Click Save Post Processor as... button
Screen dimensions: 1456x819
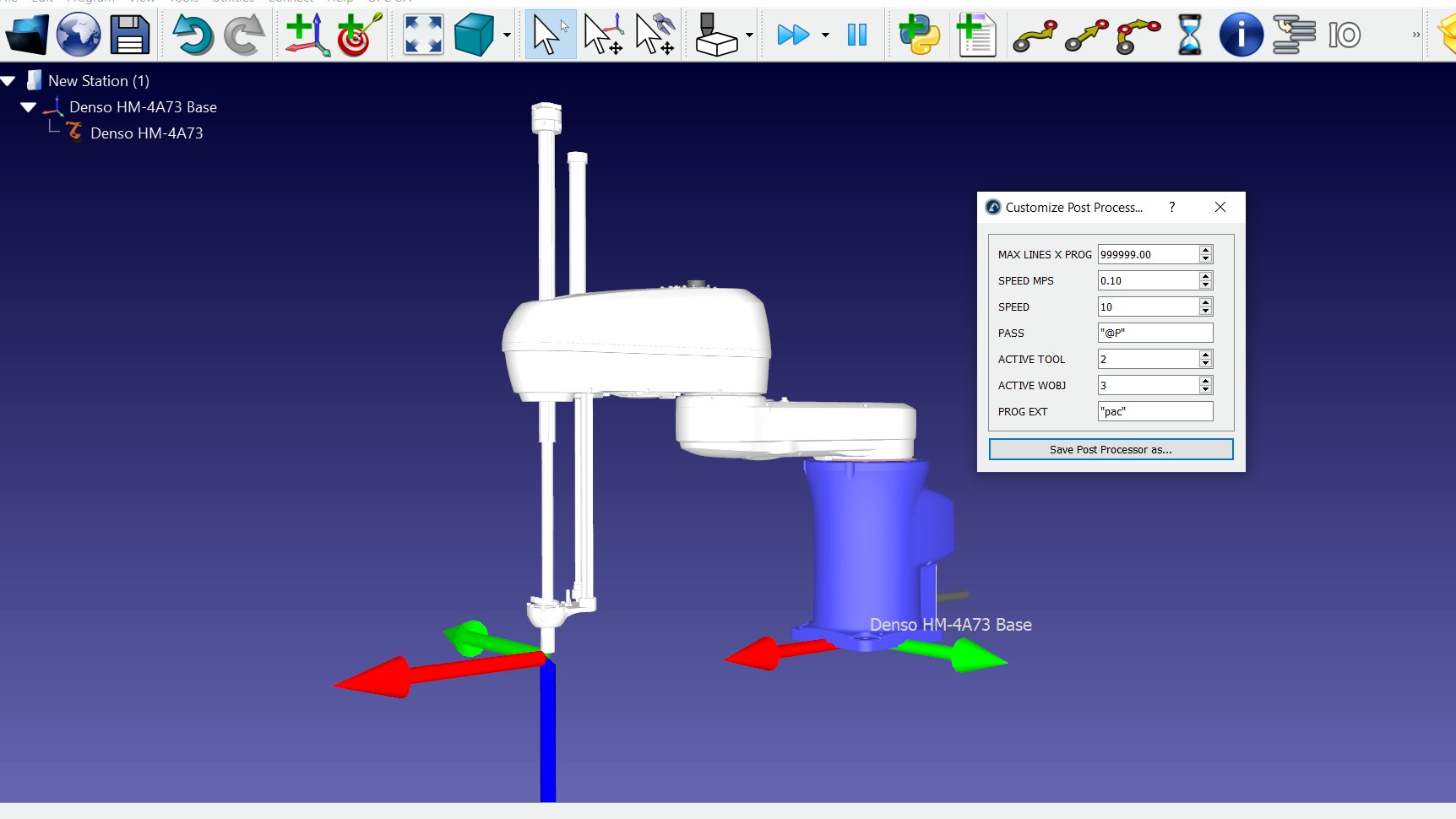click(1111, 449)
